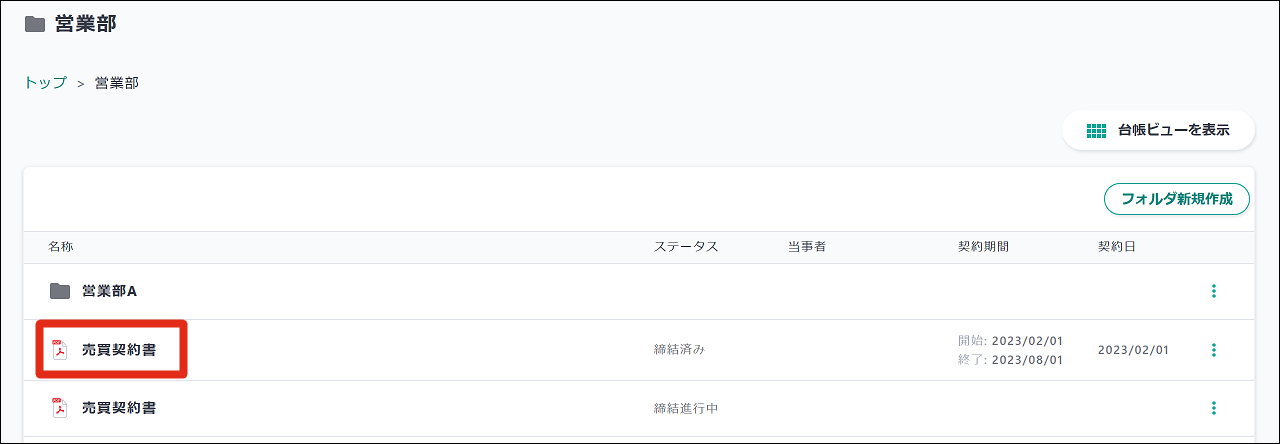This screenshot has height=444, width=1280.
Task: Click the 営業部 folder icon in header
Action: coord(34,24)
